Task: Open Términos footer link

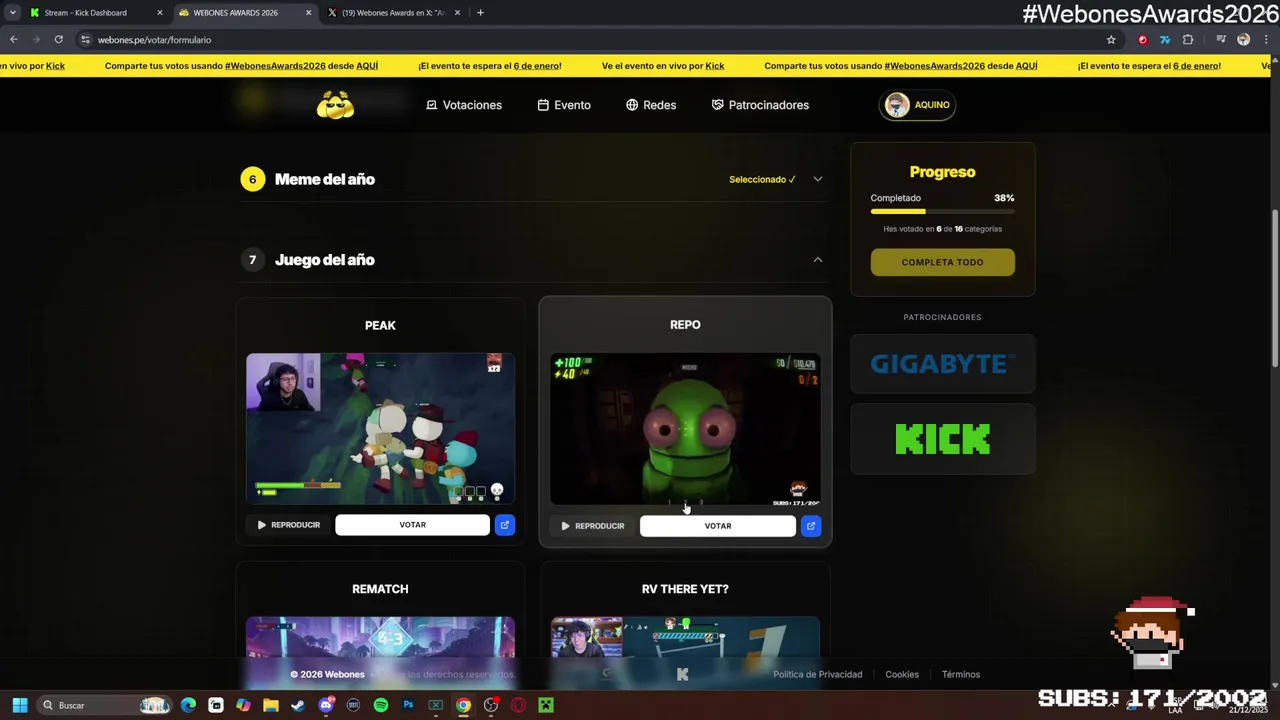Action: [x=961, y=674]
